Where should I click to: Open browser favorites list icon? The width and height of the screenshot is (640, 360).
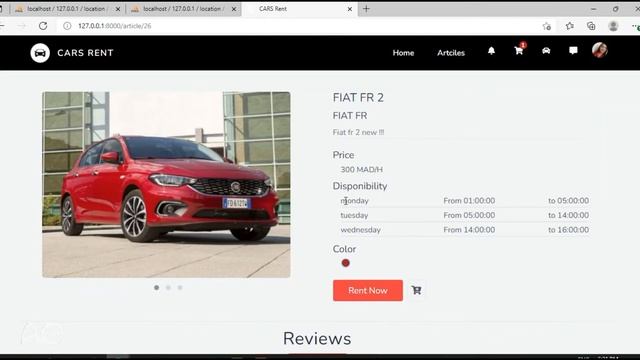click(x=569, y=26)
